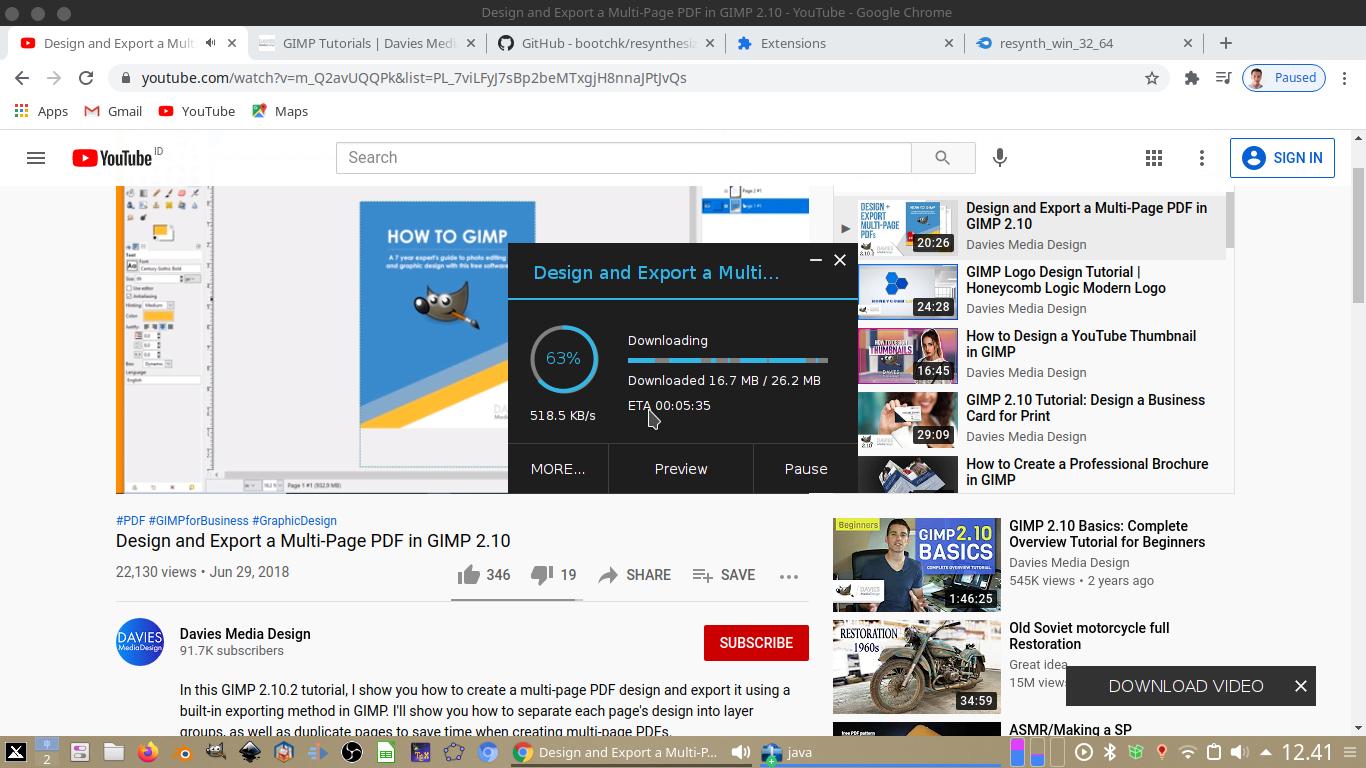Open a new Chrome tab
Viewport: 1366px width, 768px height.
click(x=1226, y=43)
